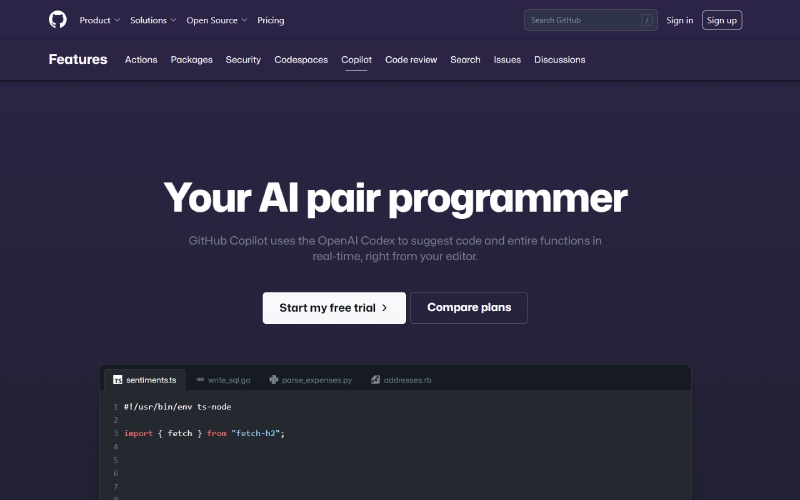Image resolution: width=800 pixels, height=500 pixels.
Task: Click into the Search GitHub field
Action: pos(591,20)
